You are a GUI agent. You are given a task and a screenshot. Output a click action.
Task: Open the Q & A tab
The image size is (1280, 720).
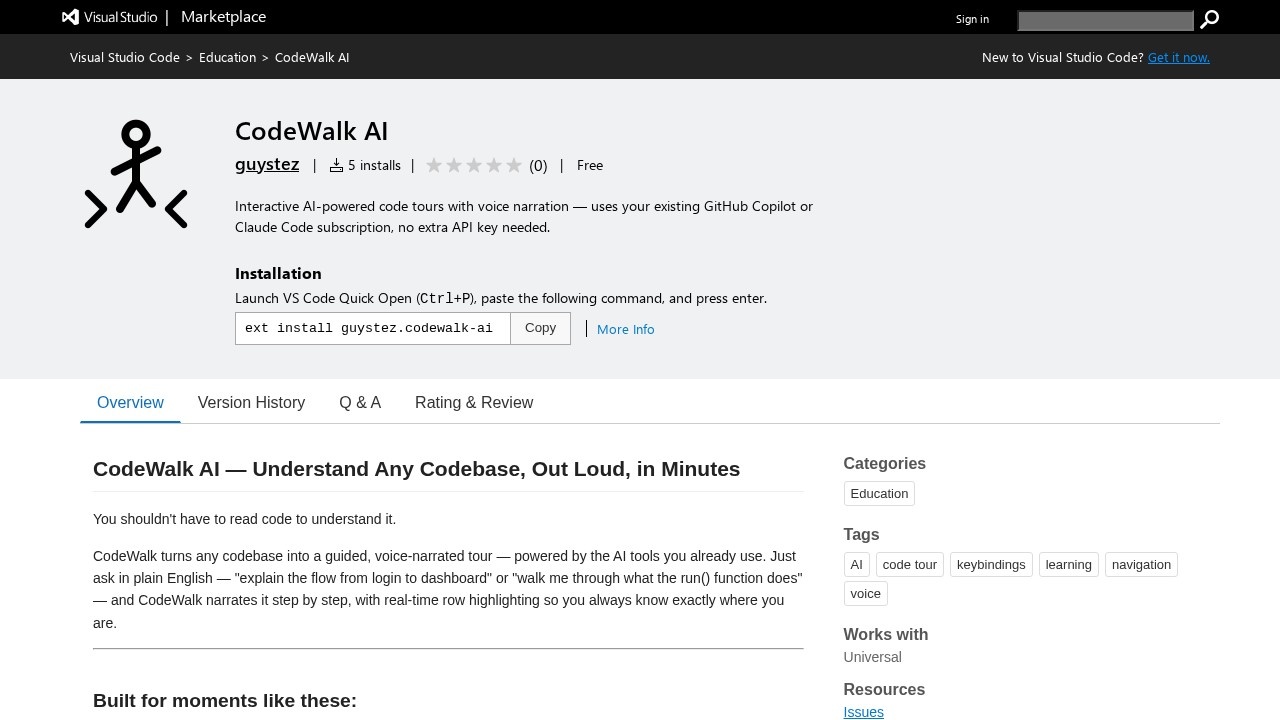(360, 402)
